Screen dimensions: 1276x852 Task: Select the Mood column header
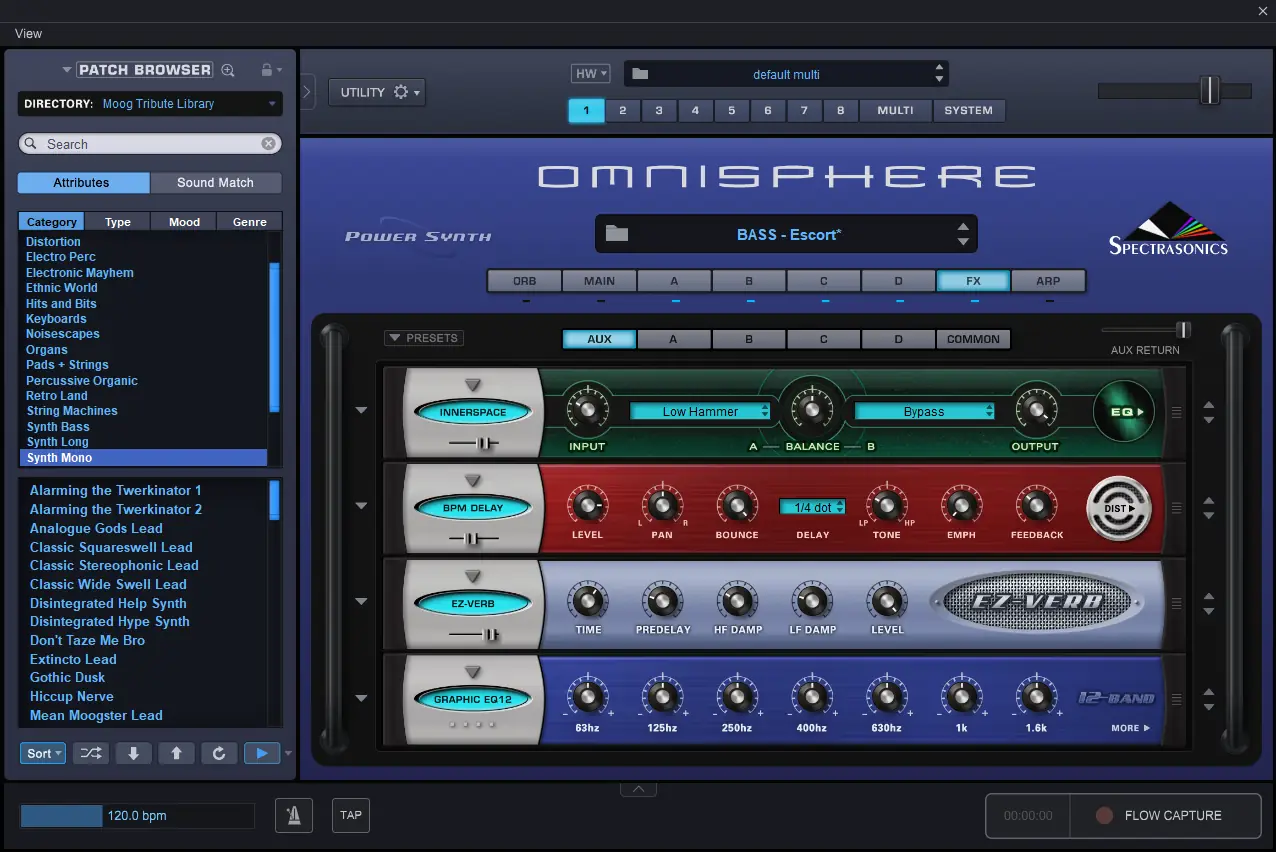coord(184,222)
